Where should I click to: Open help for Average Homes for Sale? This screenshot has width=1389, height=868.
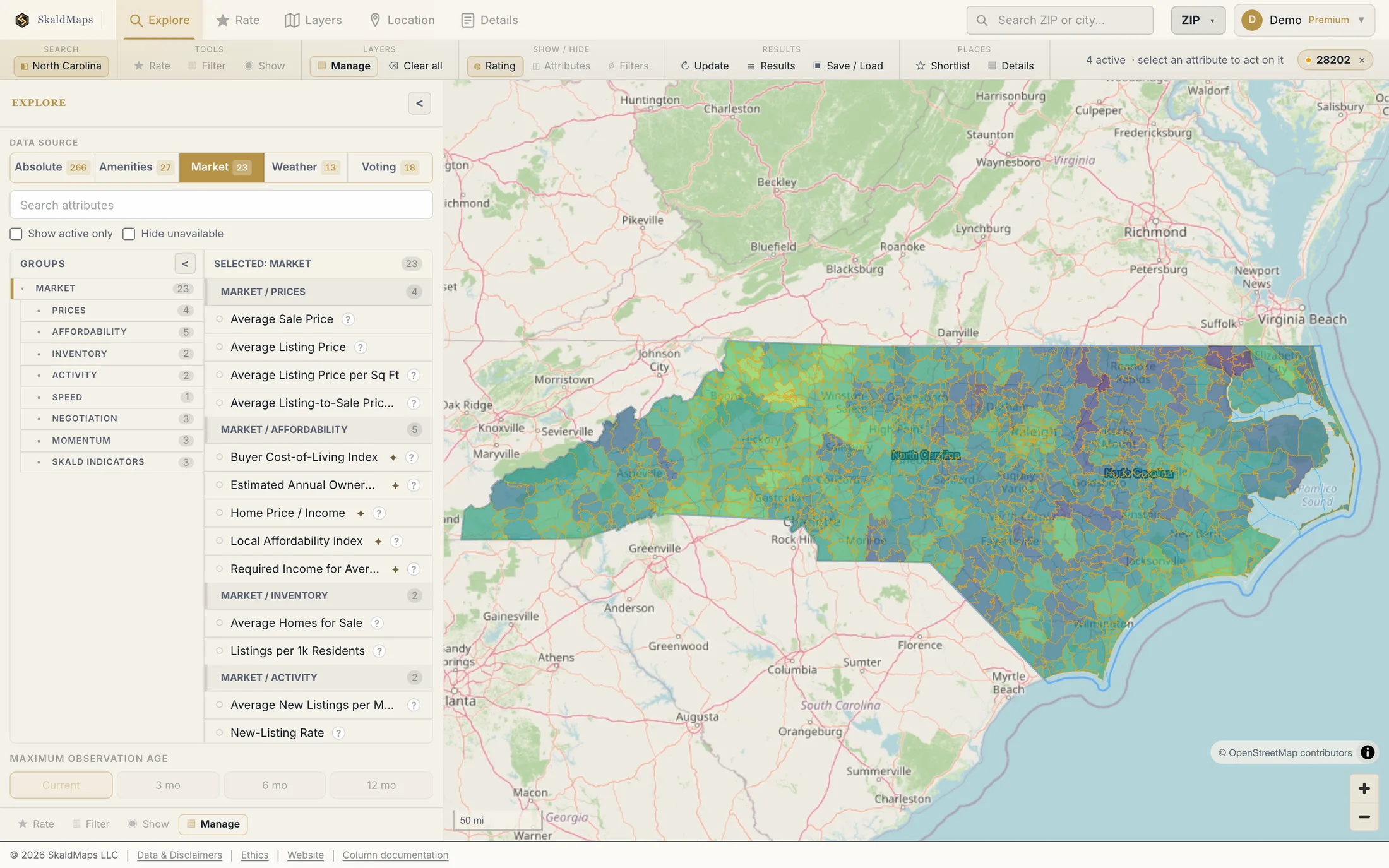[x=376, y=623]
